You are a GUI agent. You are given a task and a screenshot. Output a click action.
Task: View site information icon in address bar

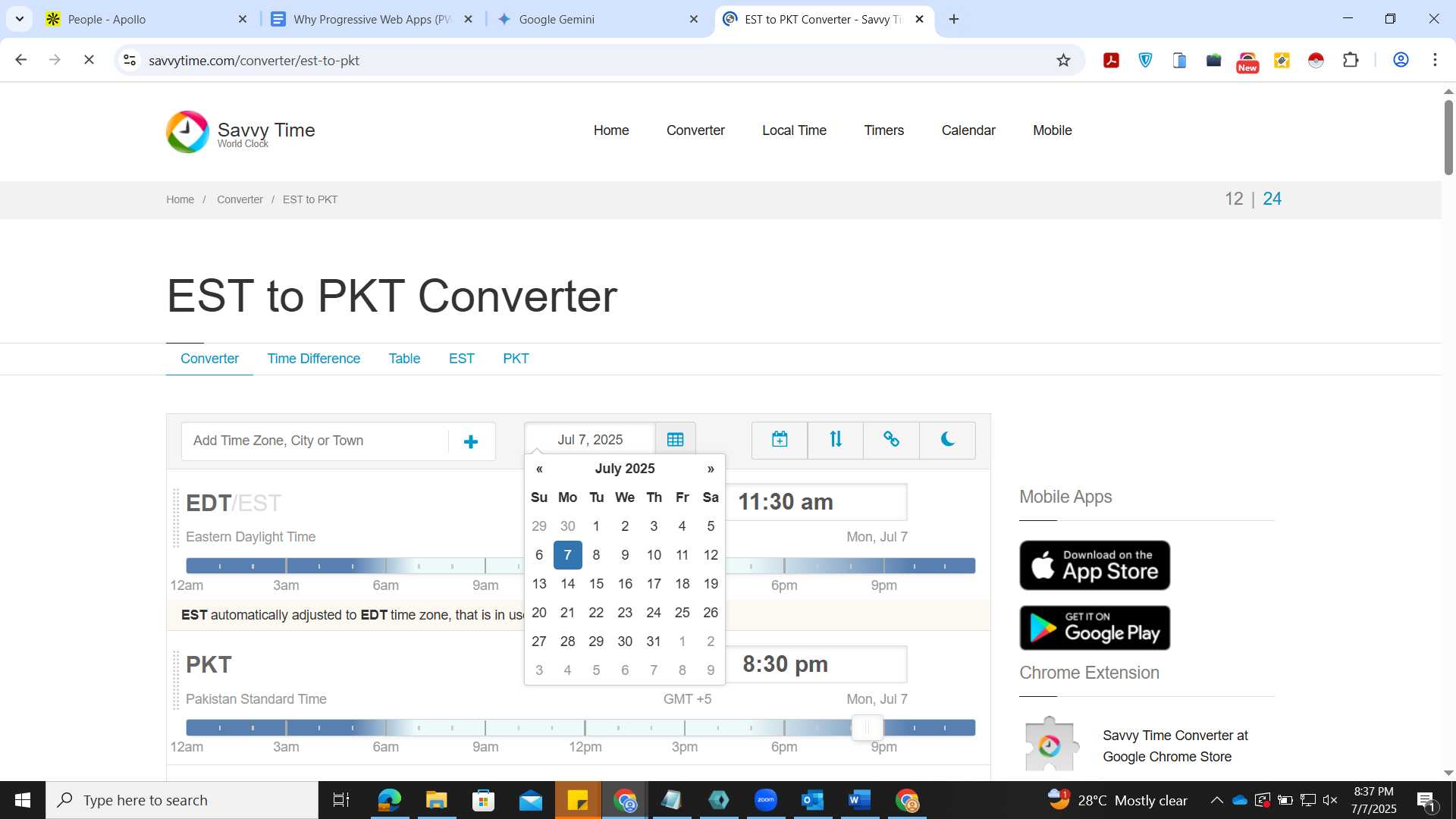(130, 60)
